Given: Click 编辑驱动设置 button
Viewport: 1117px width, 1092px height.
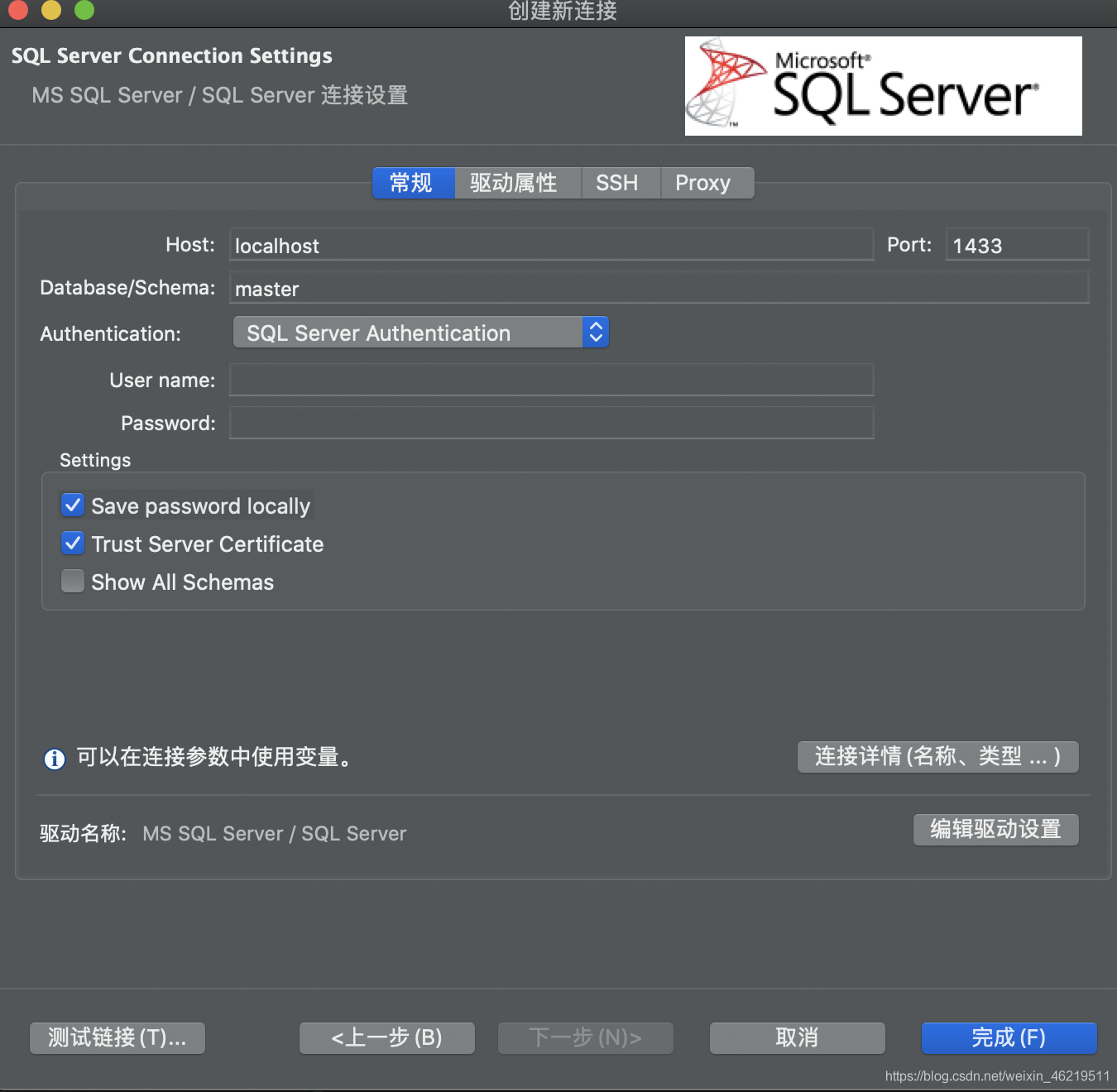Looking at the screenshot, I should [x=995, y=829].
